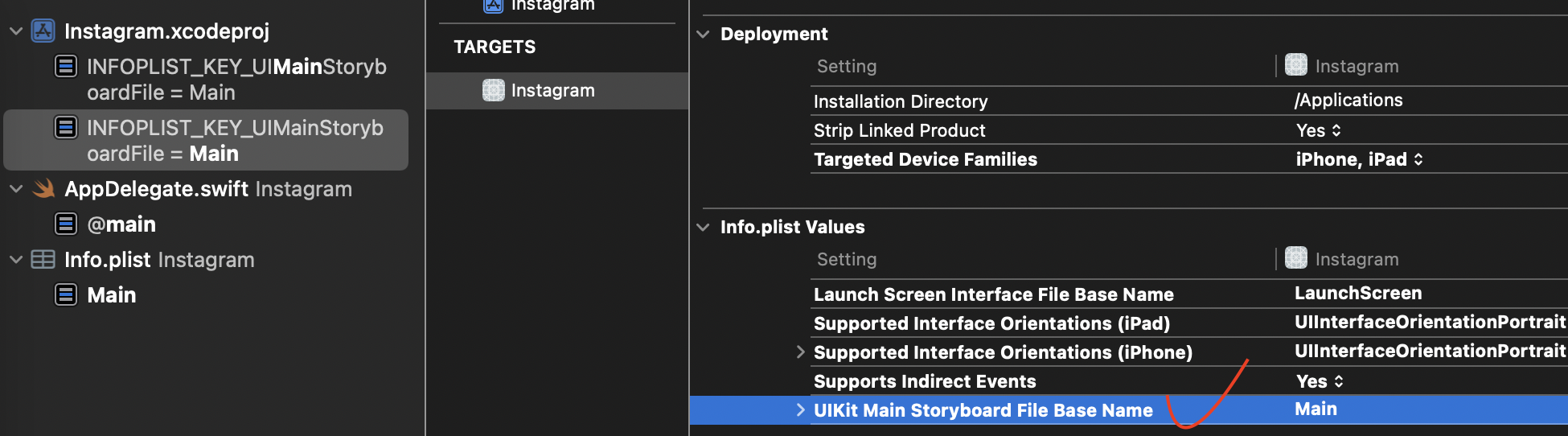Select the first INFOPLIST_KEY_UIMainStoryboardFile = Main result
The image size is (1568, 436).
[x=206, y=79]
